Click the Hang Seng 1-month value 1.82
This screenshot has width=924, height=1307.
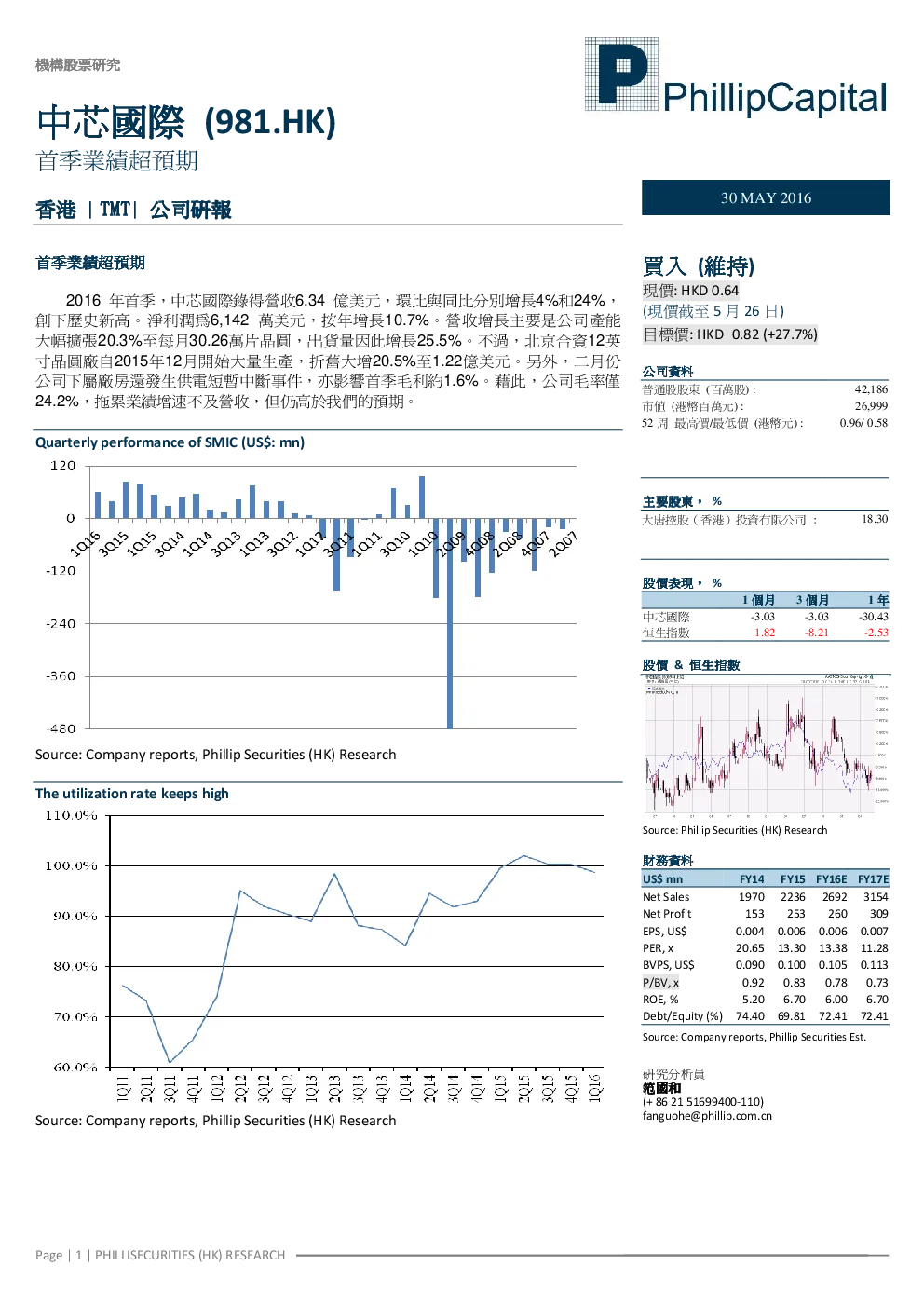(765, 633)
